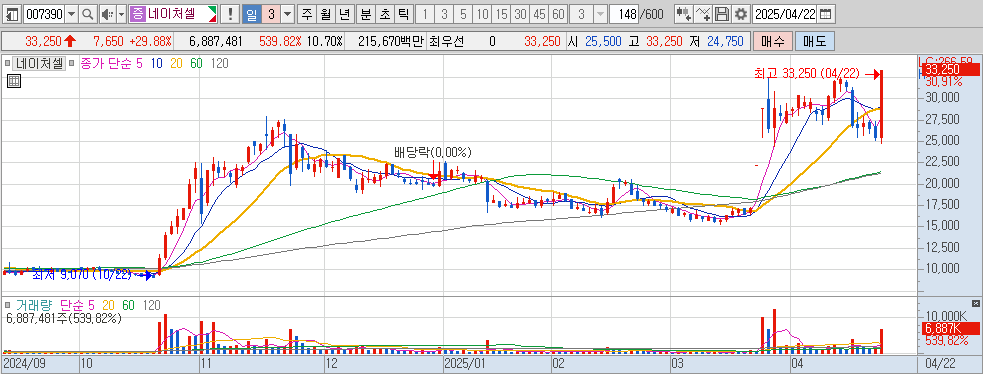Viewport: 983px width, 374px height.
Task: Click the 배당락(0,00%) marker
Action: click(x=433, y=152)
